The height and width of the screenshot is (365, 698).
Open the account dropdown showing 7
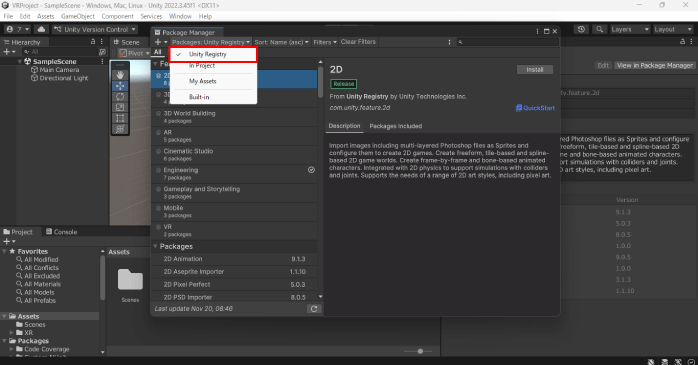point(18,29)
